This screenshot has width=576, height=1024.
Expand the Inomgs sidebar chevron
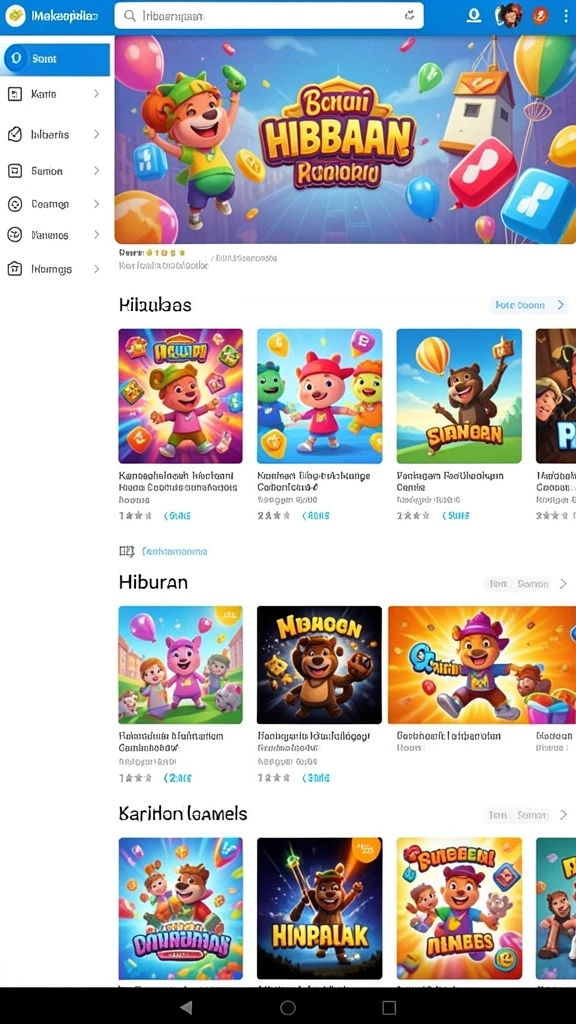(x=96, y=269)
